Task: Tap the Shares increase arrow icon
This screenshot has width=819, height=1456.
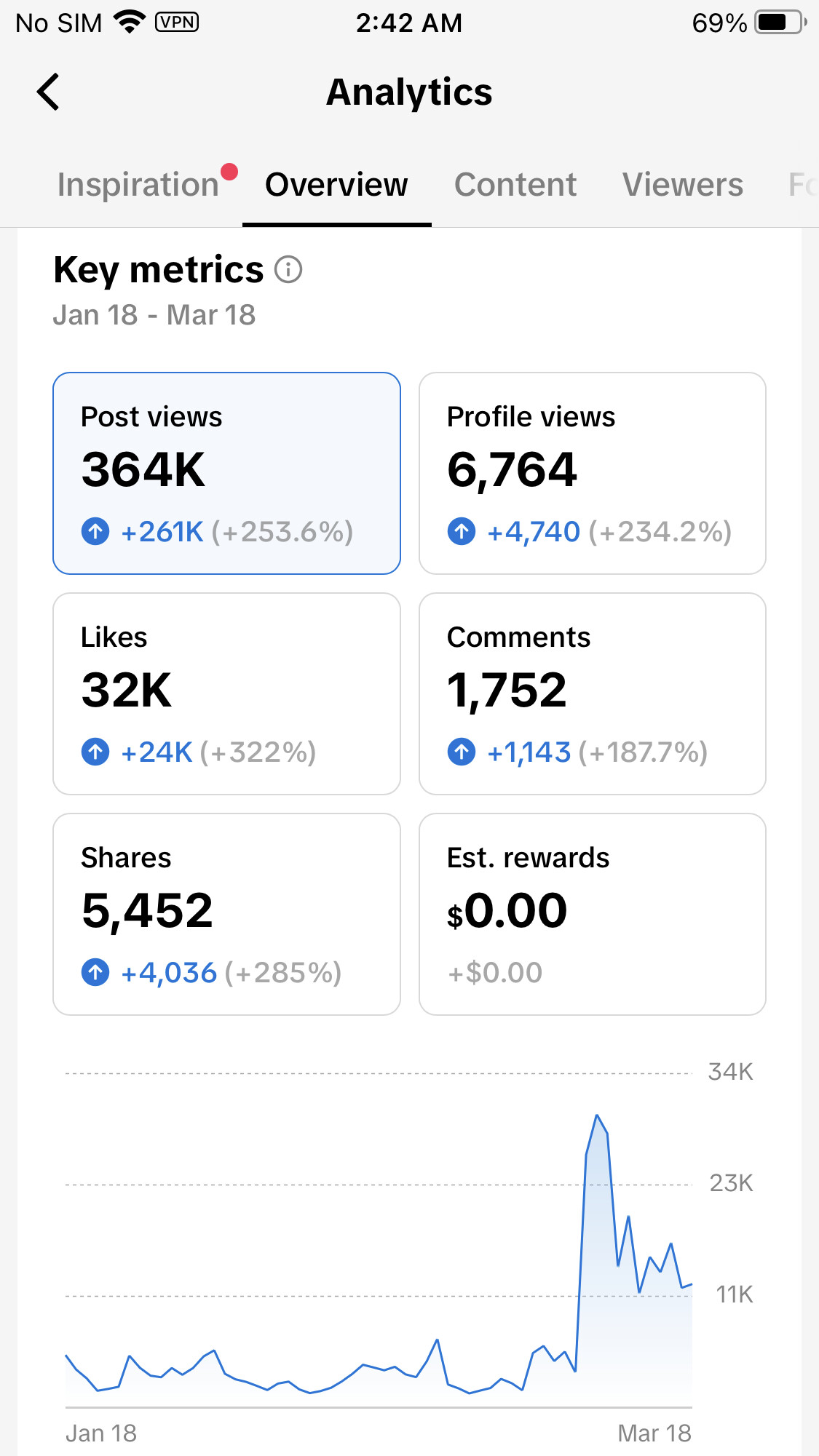Action: click(95, 972)
